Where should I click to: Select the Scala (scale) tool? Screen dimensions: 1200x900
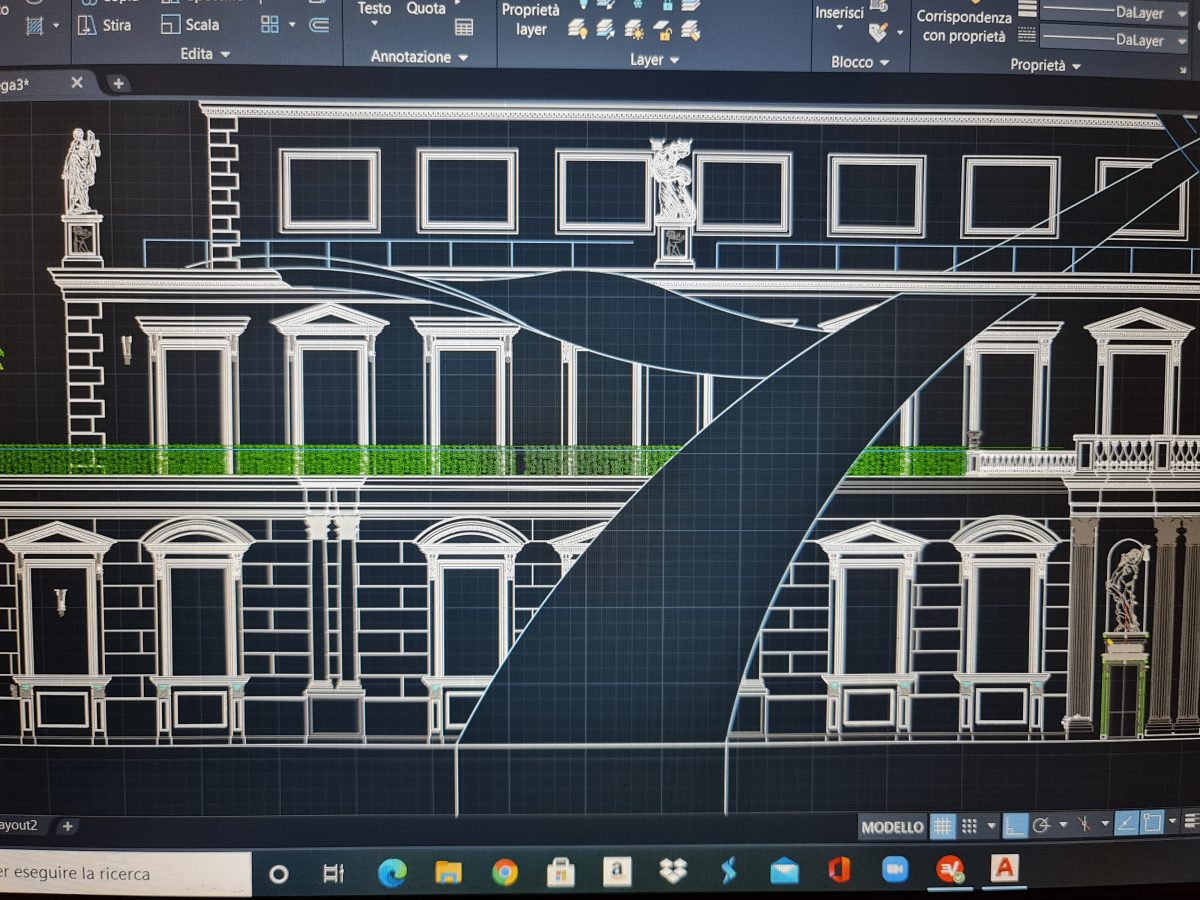(190, 25)
